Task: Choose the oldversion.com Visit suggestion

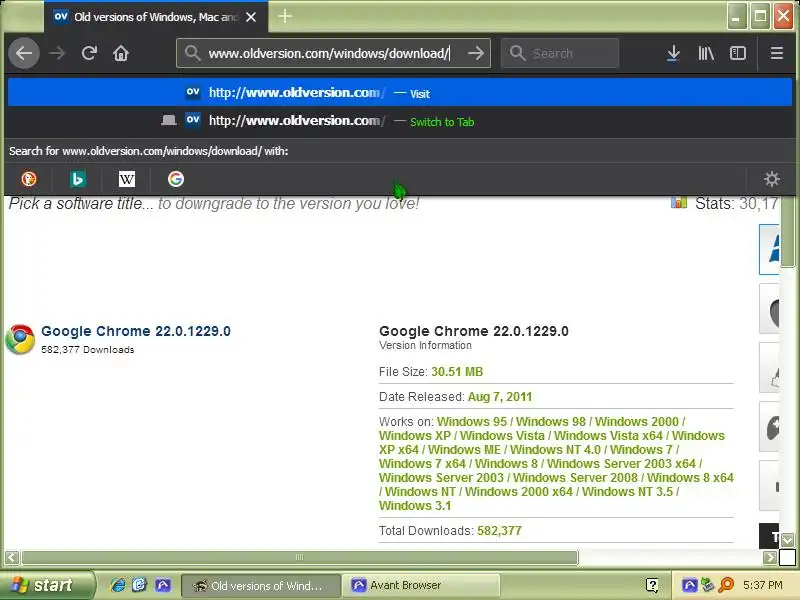Action: click(400, 92)
